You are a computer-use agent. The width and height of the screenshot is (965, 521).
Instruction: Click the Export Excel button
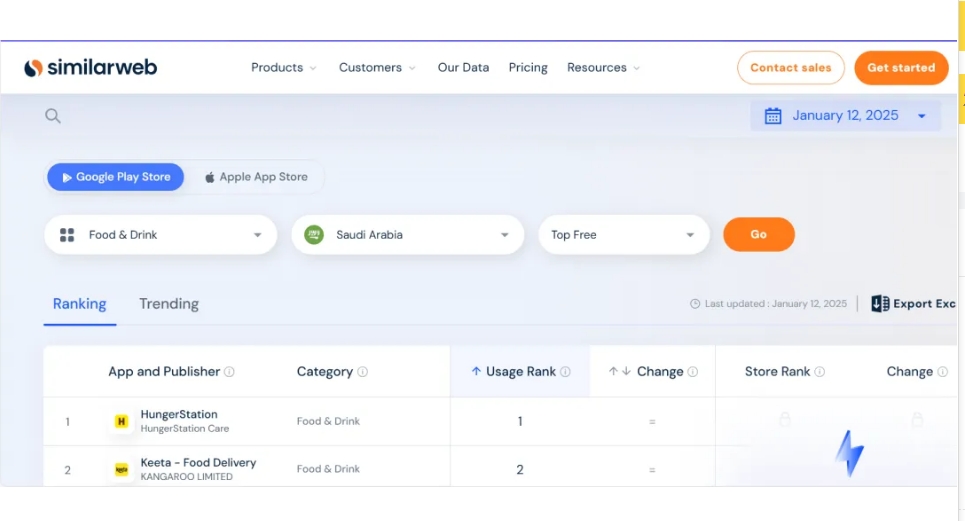tap(914, 303)
